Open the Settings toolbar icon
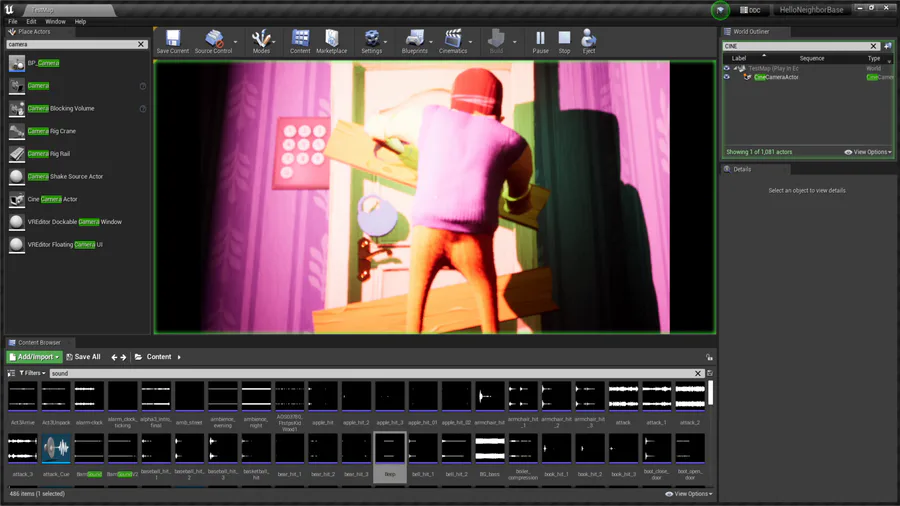The height and width of the screenshot is (506, 900). click(x=371, y=41)
